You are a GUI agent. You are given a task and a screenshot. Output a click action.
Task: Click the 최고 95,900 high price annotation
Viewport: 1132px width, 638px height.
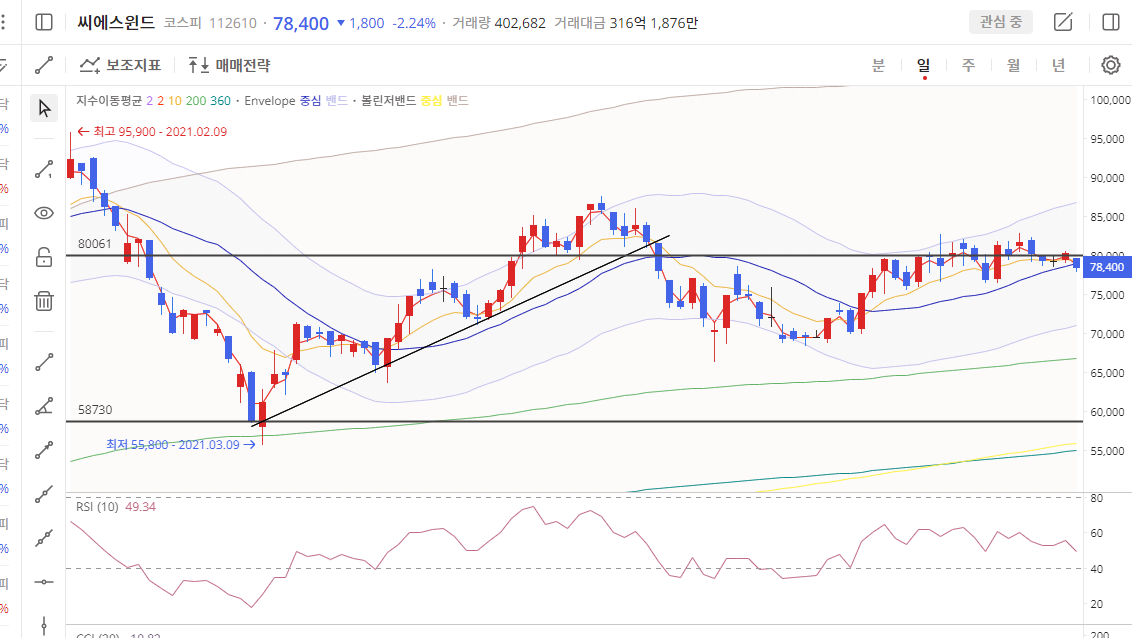point(152,131)
